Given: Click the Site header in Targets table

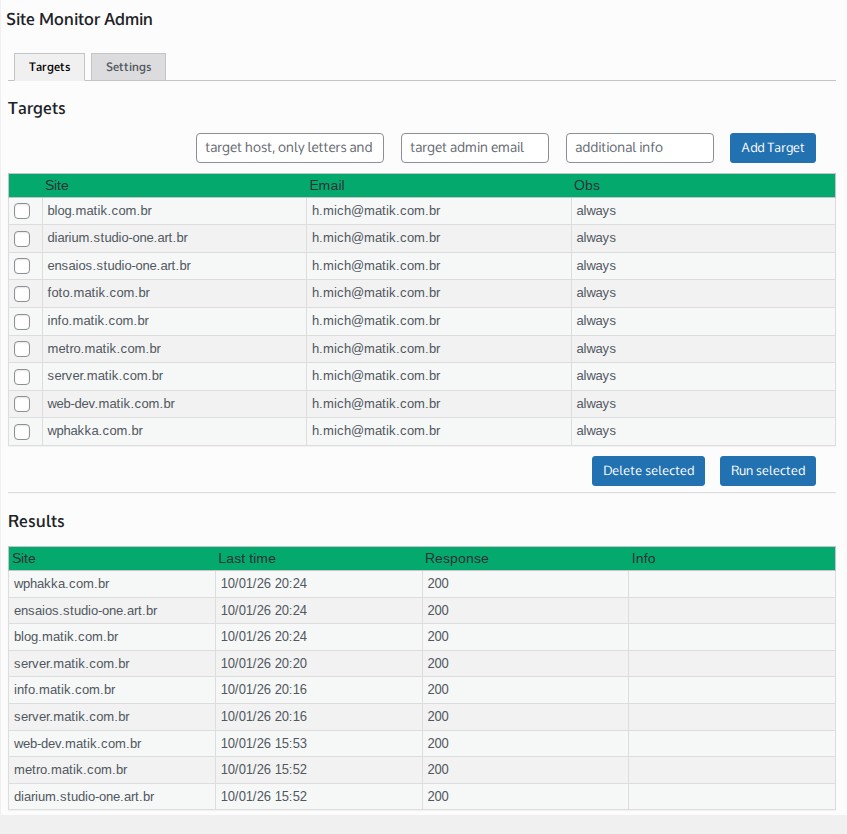Looking at the screenshot, I should (x=57, y=185).
